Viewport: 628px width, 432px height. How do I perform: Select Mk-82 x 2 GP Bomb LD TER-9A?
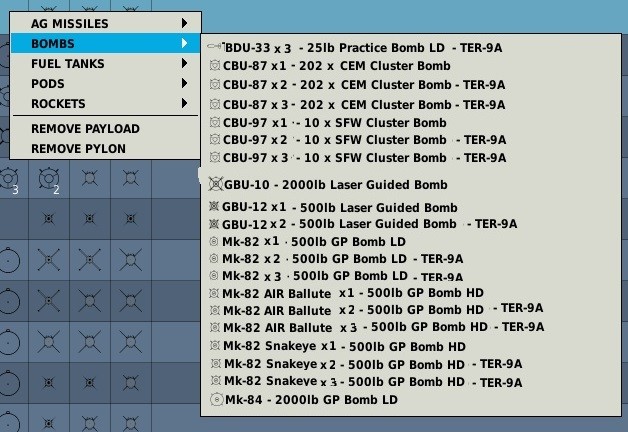[336, 259]
